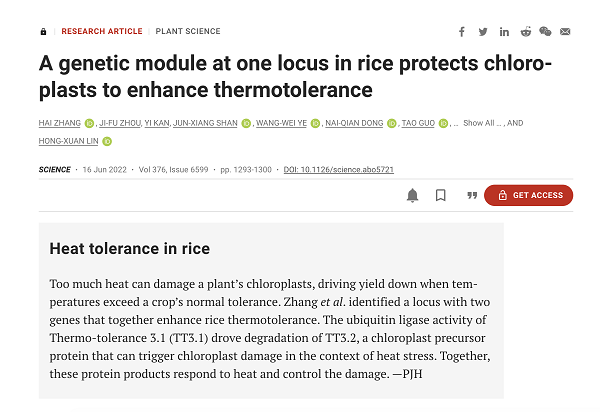Share article by email icon
Screen dimensions: 600x412
coord(565,32)
